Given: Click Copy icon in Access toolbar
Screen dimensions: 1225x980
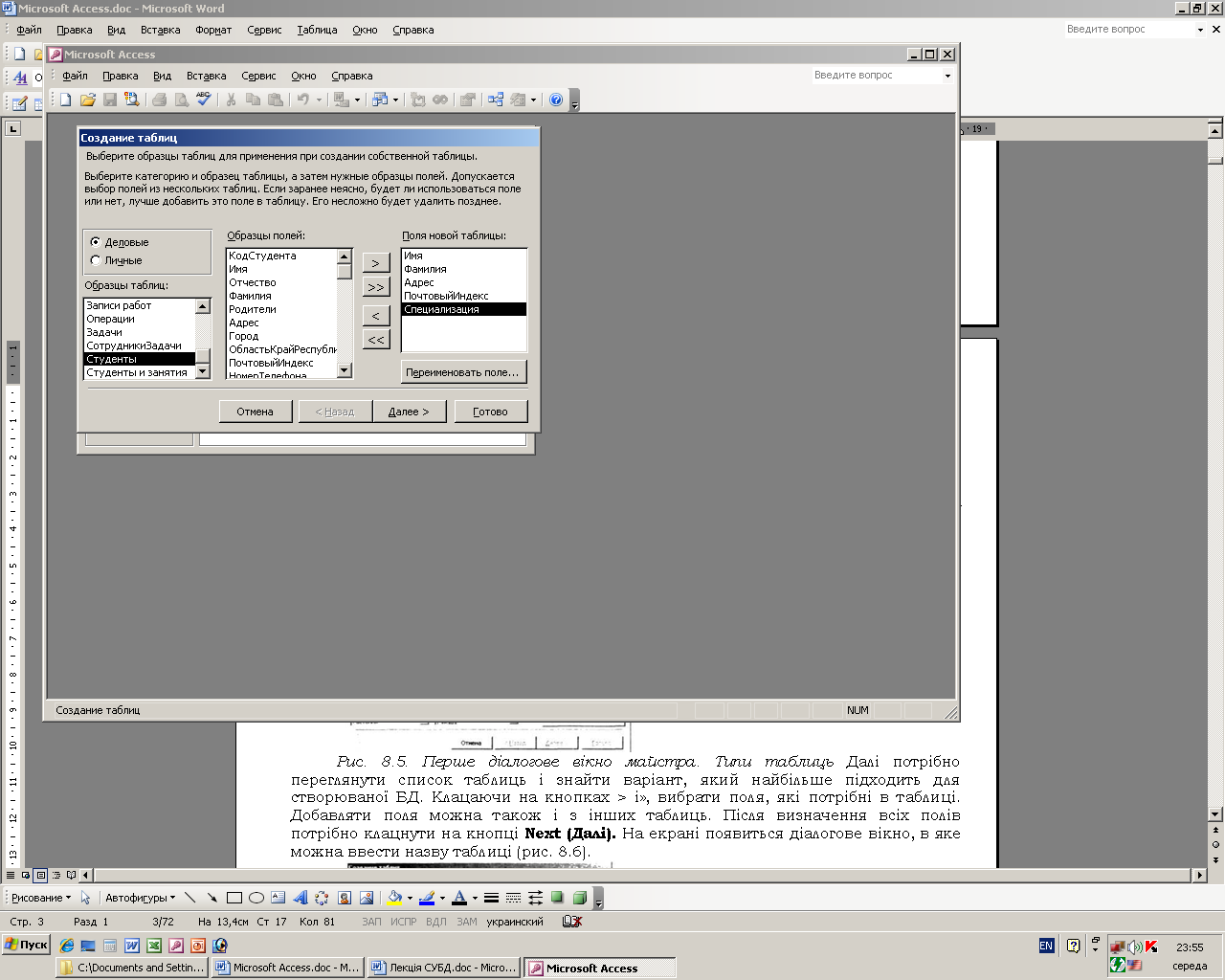Looking at the screenshot, I should 253,100.
